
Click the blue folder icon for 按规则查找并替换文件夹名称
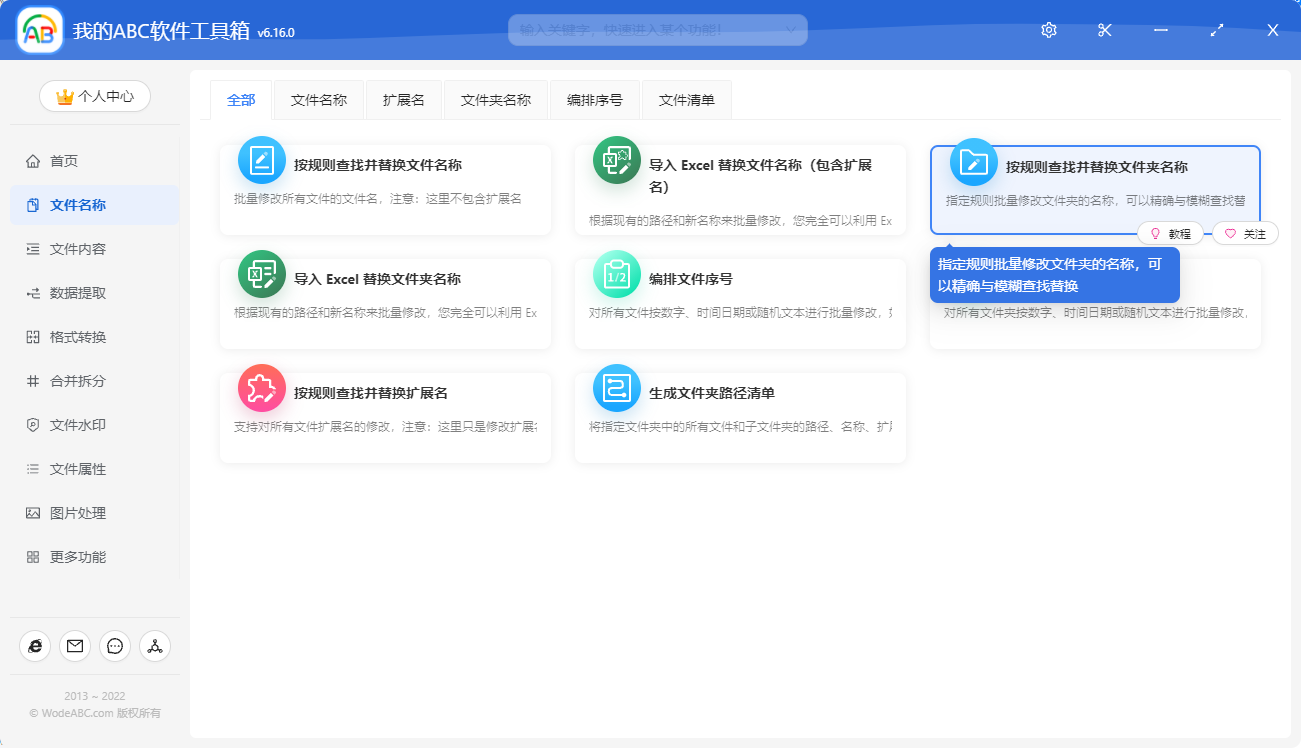[971, 160]
